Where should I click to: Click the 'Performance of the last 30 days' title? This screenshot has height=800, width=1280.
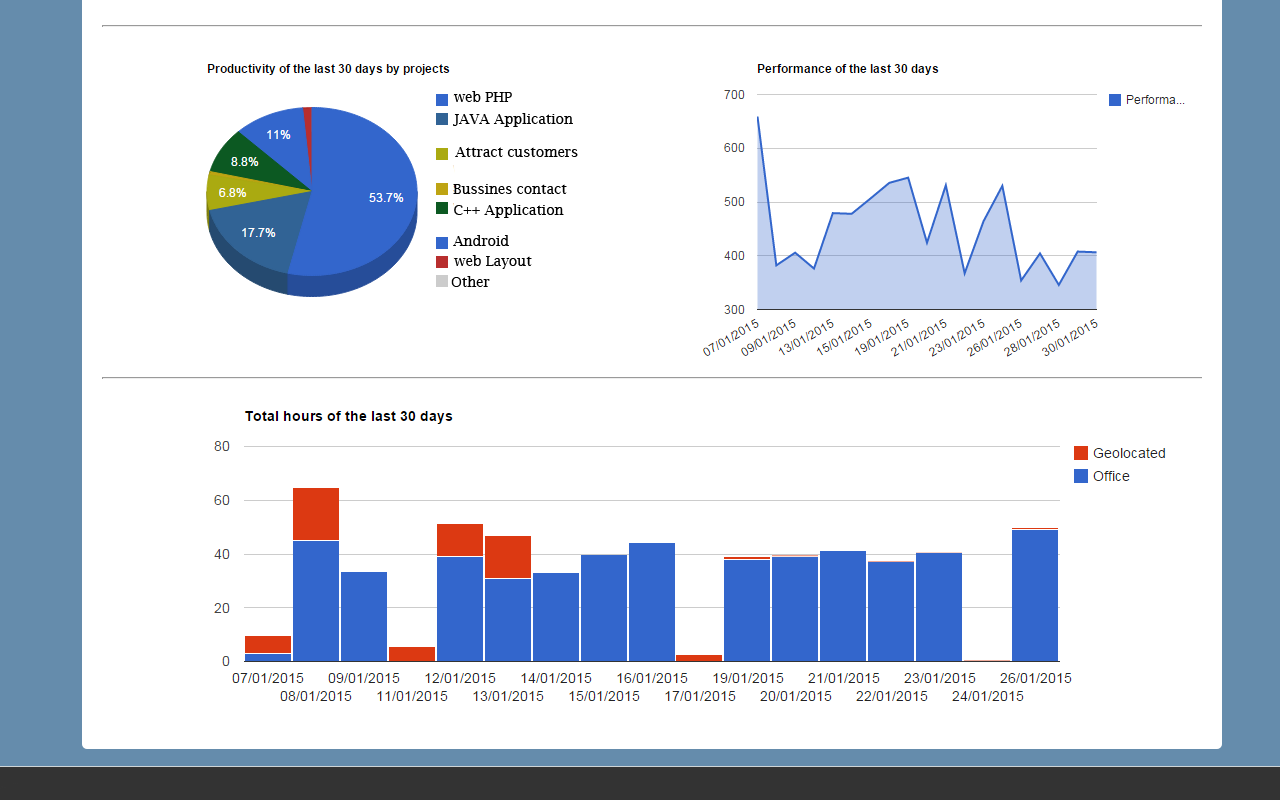848,69
